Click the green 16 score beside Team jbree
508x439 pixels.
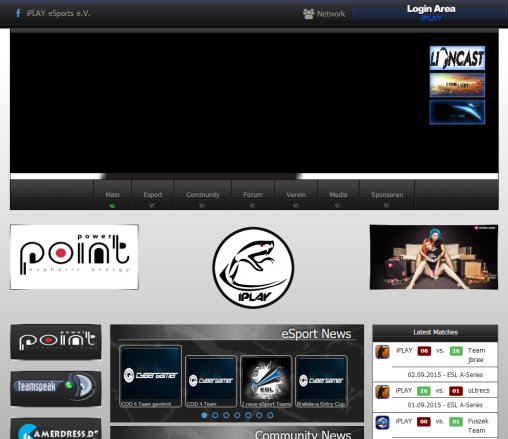(x=456, y=351)
